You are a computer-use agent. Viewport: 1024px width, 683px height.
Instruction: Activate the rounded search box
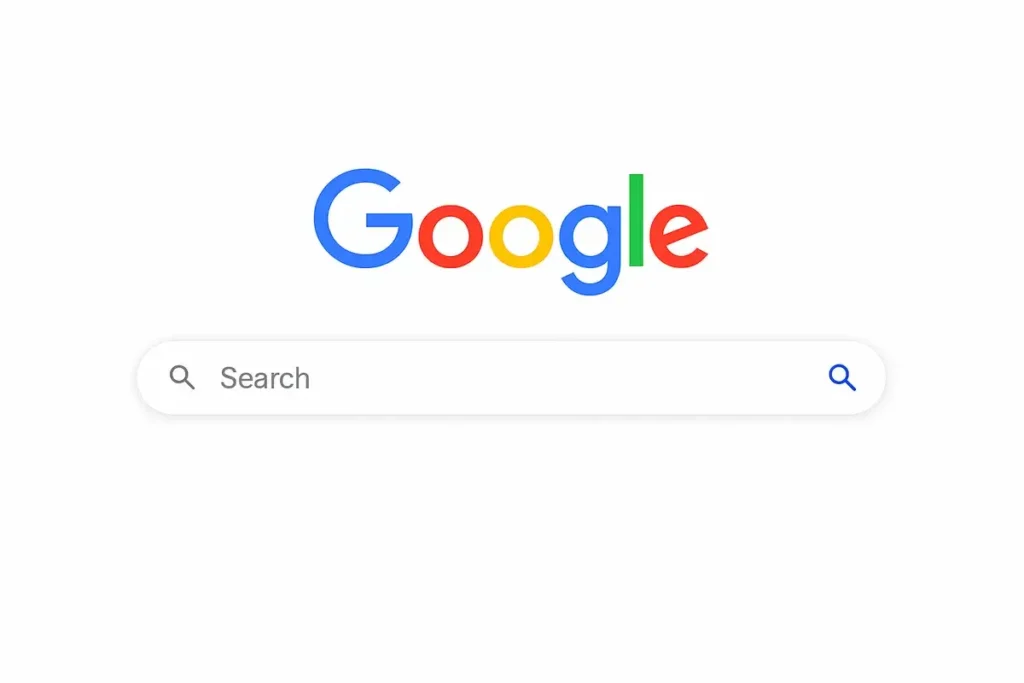(511, 377)
